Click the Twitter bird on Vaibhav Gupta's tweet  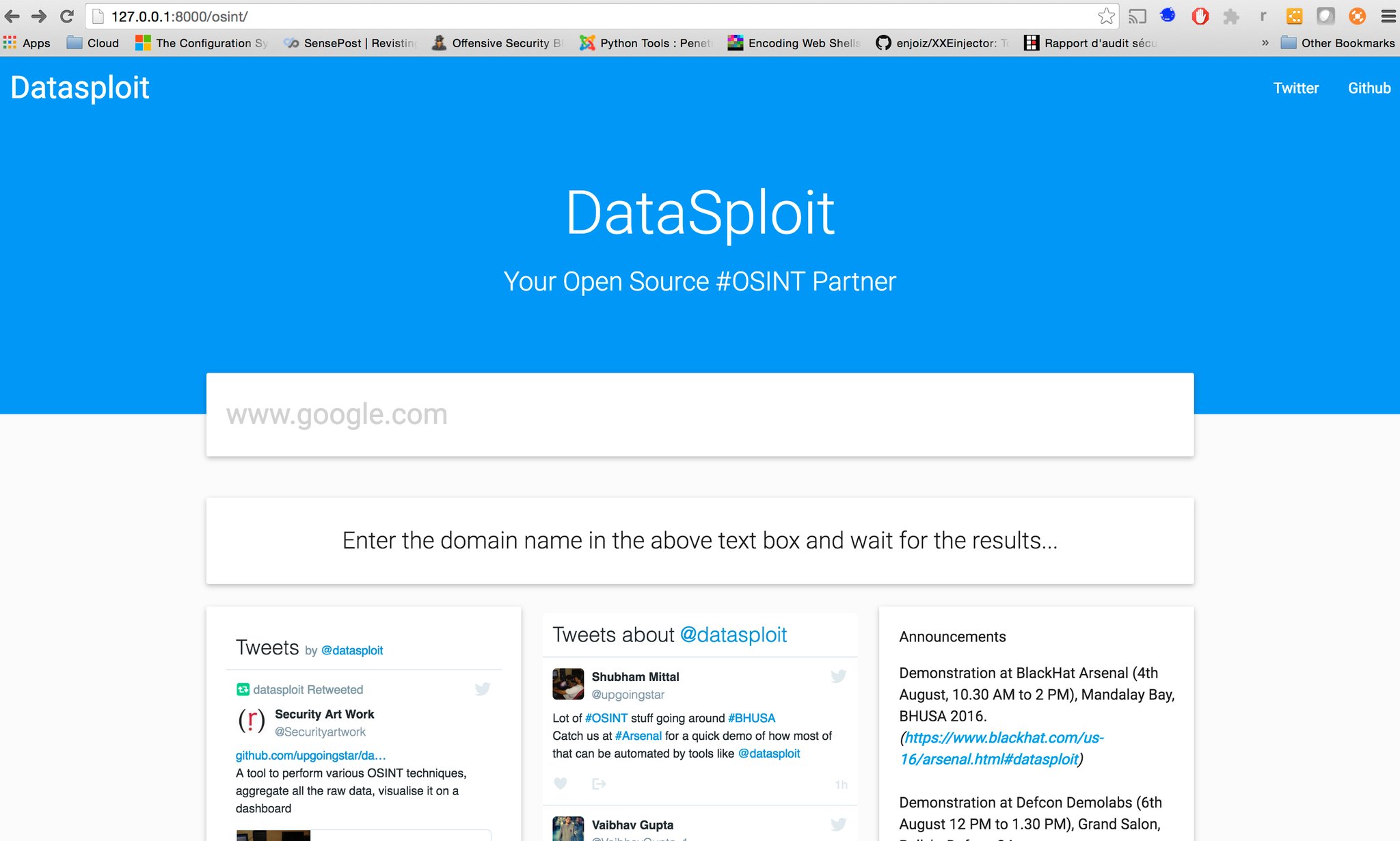(838, 825)
